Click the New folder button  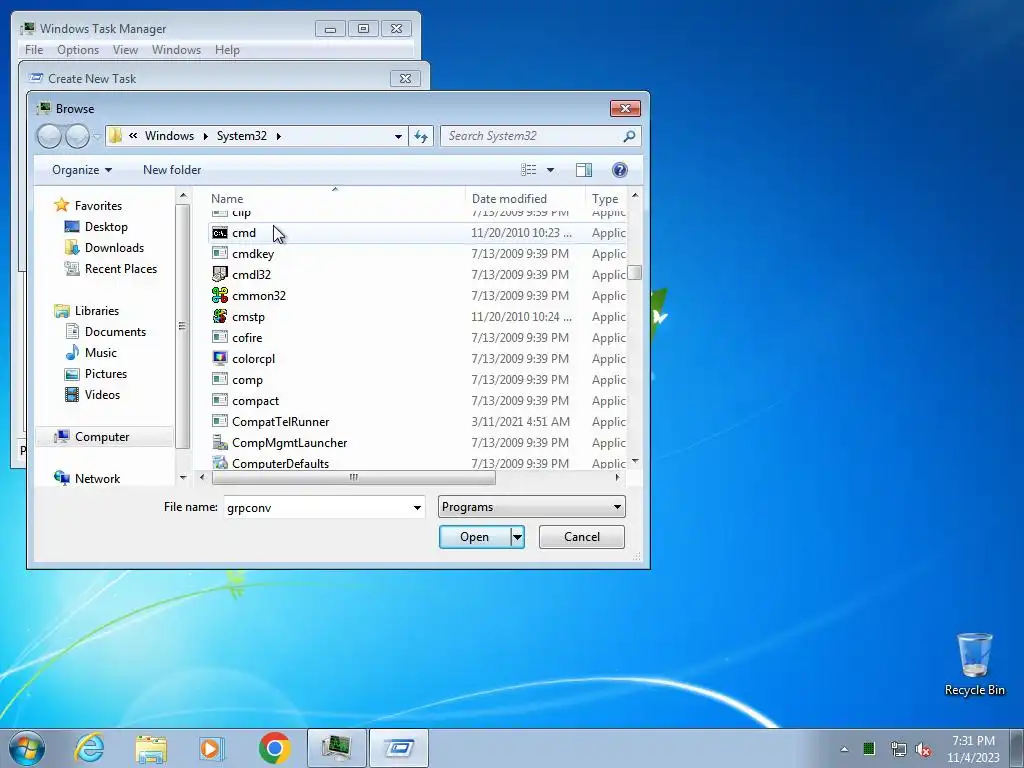172,170
